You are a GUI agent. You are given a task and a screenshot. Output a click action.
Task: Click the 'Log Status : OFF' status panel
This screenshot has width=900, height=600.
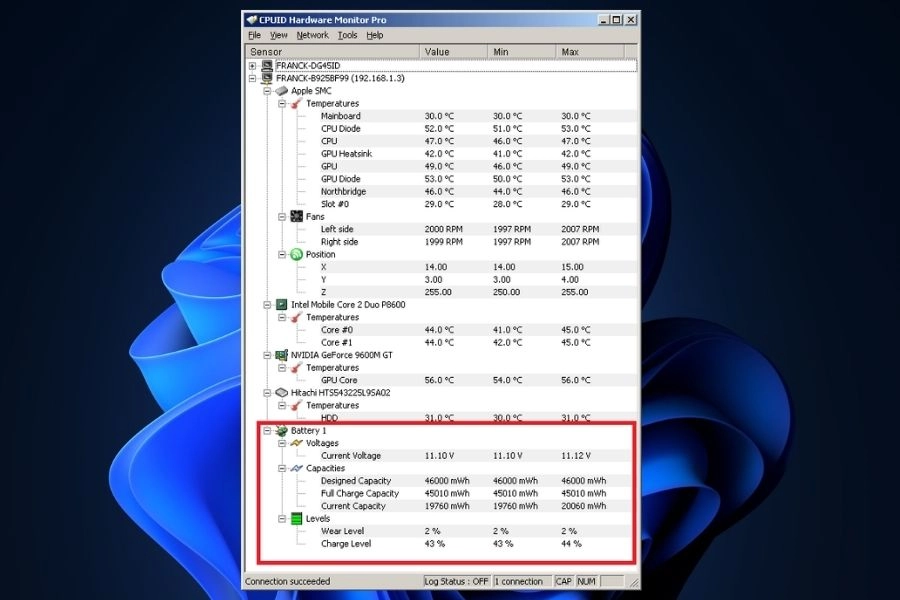click(x=456, y=582)
